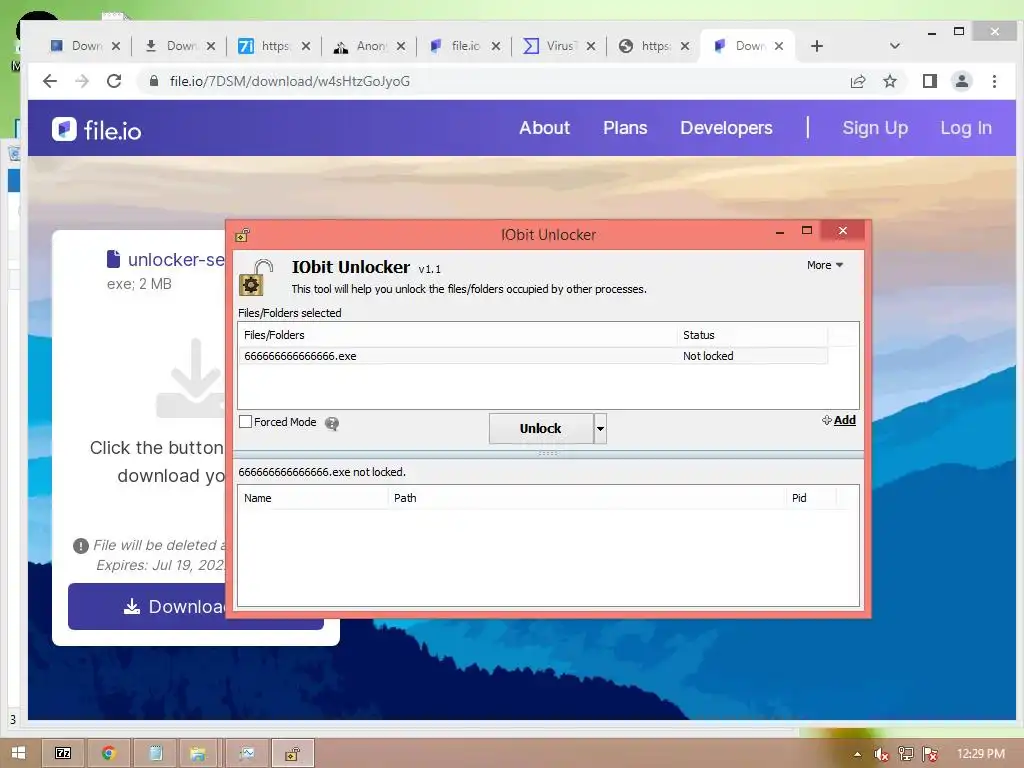The width and height of the screenshot is (1024, 768).
Task: Open Chrome three-dot menu
Action: 994,81
